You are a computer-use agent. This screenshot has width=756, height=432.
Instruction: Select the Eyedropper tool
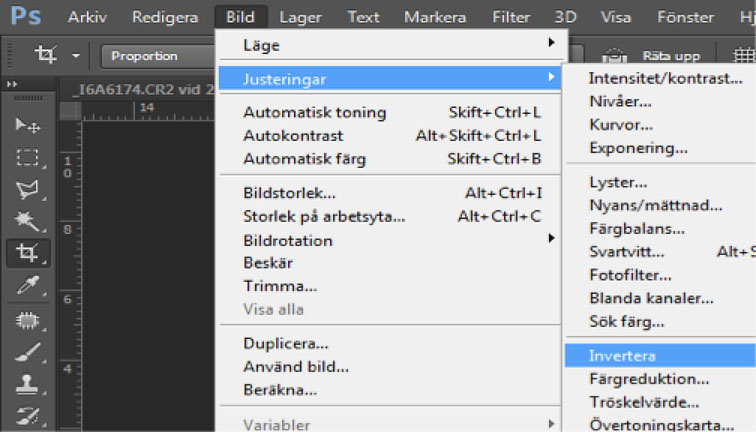[27, 285]
